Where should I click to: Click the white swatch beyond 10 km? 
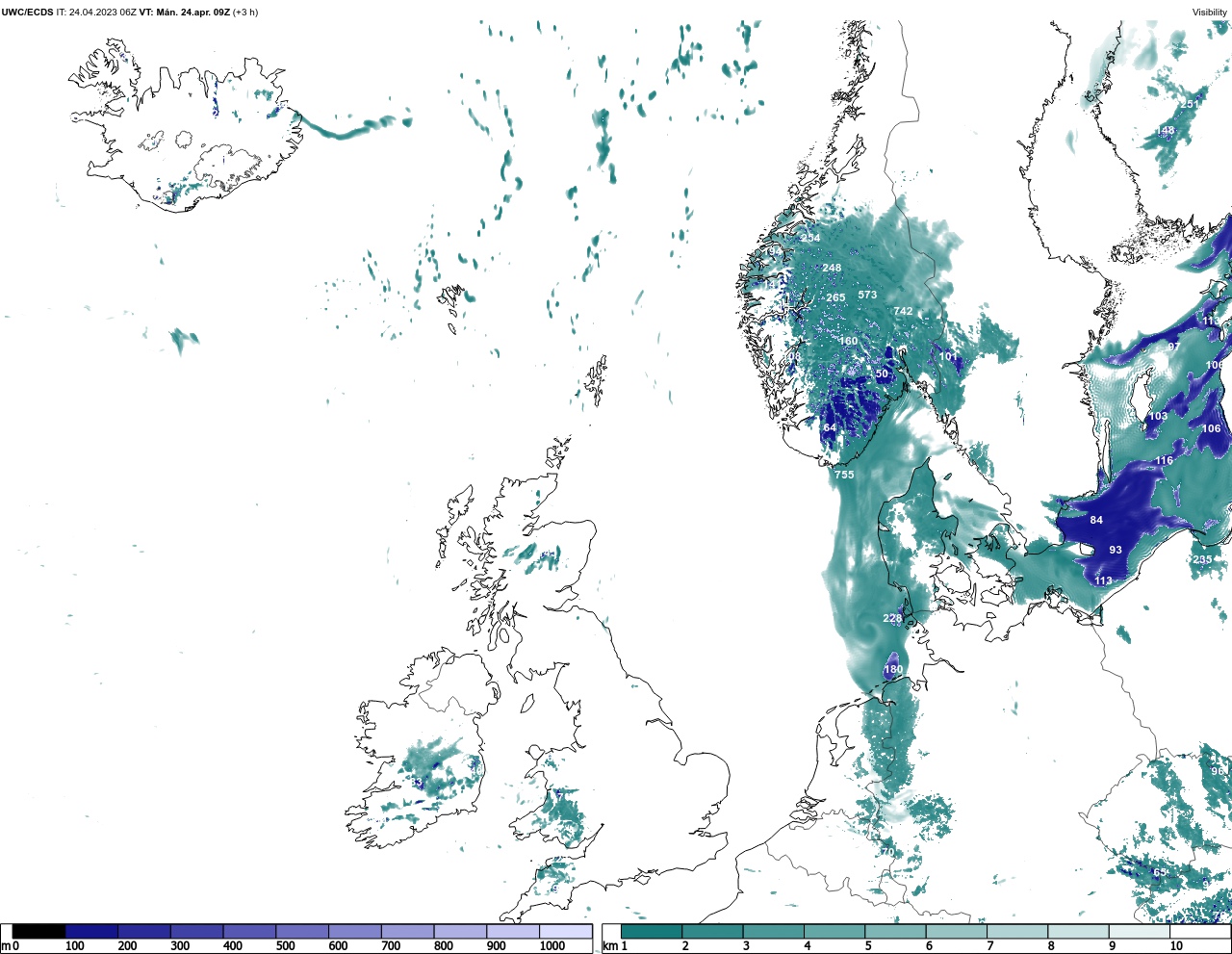coord(1199,932)
